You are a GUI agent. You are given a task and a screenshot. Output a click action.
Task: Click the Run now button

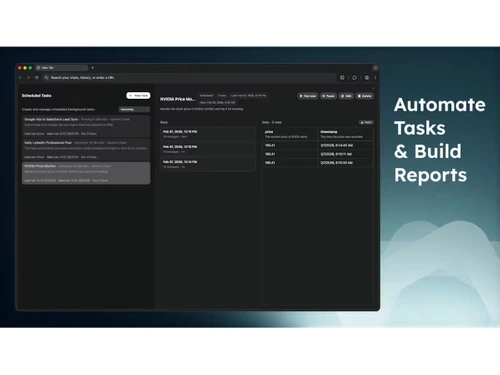point(308,96)
